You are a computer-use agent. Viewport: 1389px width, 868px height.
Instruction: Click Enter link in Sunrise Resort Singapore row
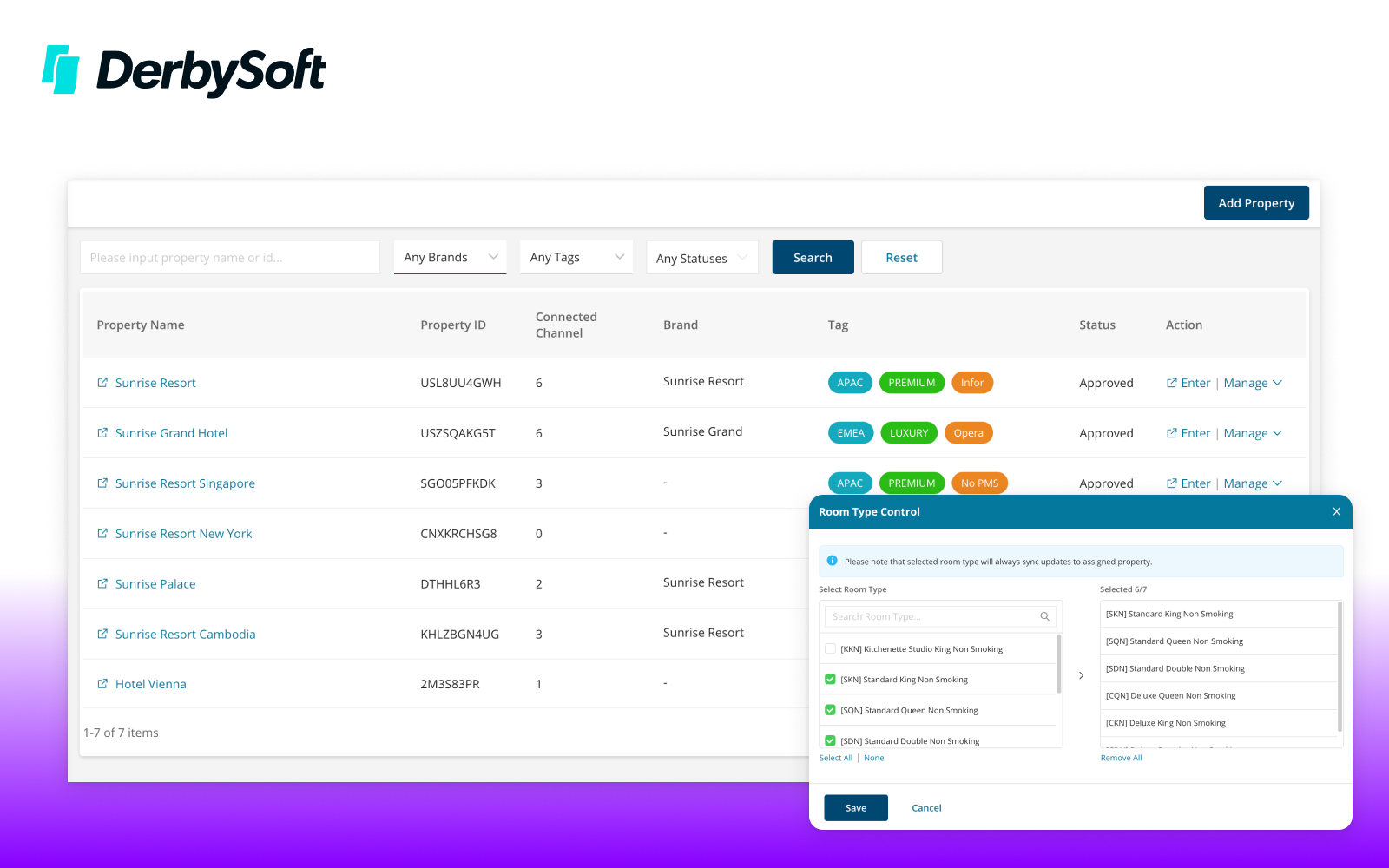tap(1188, 483)
